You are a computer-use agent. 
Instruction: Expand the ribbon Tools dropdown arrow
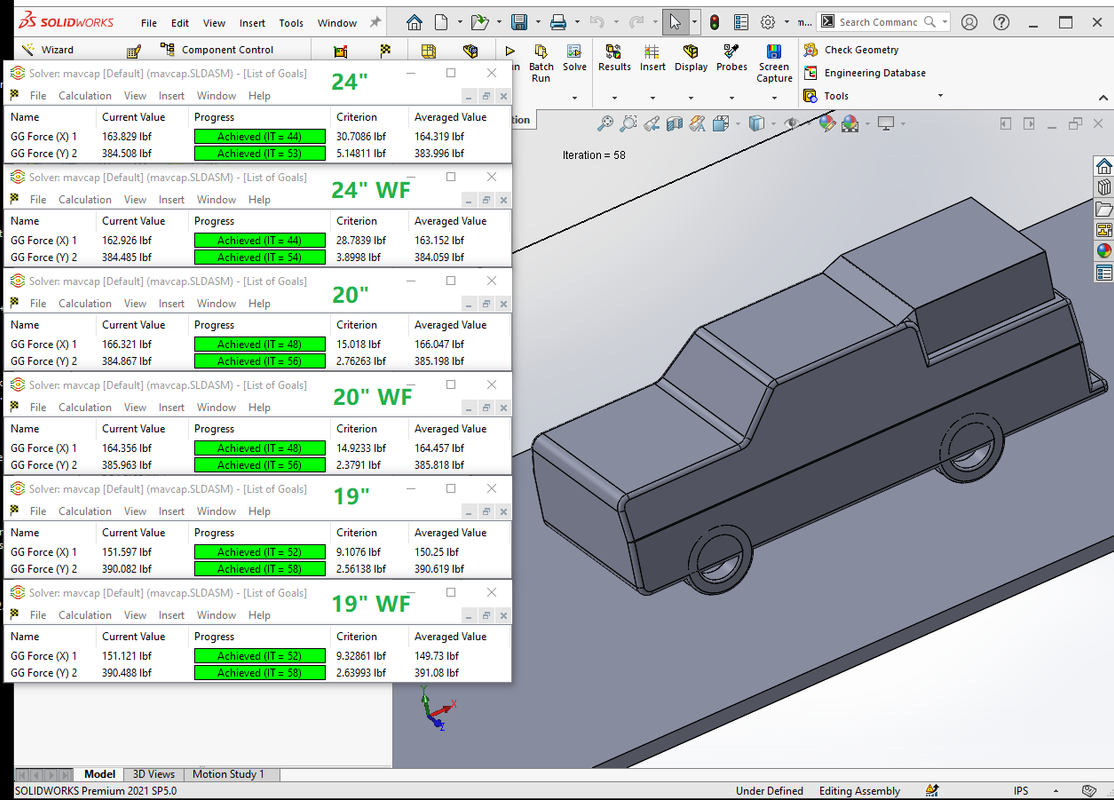click(x=940, y=95)
